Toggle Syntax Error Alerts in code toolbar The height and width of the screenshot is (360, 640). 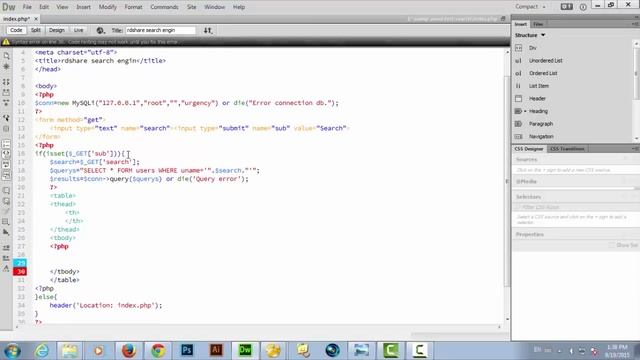(x=6, y=176)
